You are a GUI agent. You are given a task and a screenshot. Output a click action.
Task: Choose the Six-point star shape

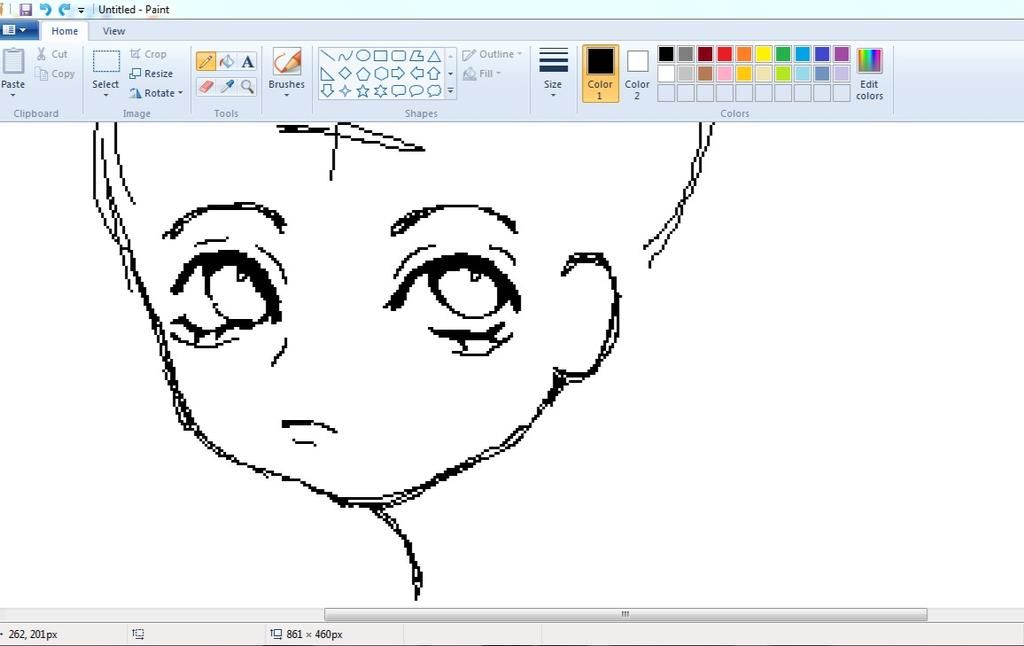click(x=381, y=91)
